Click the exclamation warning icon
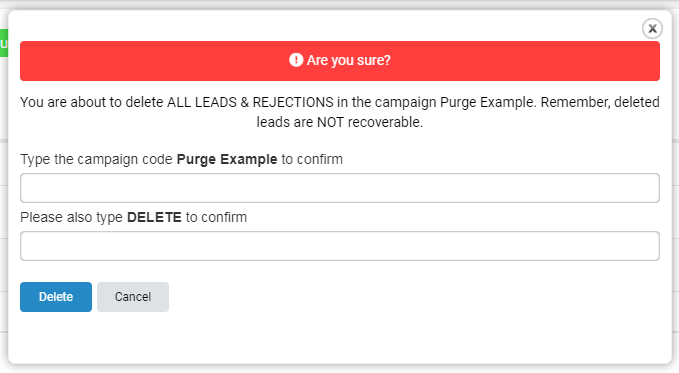The image size is (679, 373). click(296, 60)
